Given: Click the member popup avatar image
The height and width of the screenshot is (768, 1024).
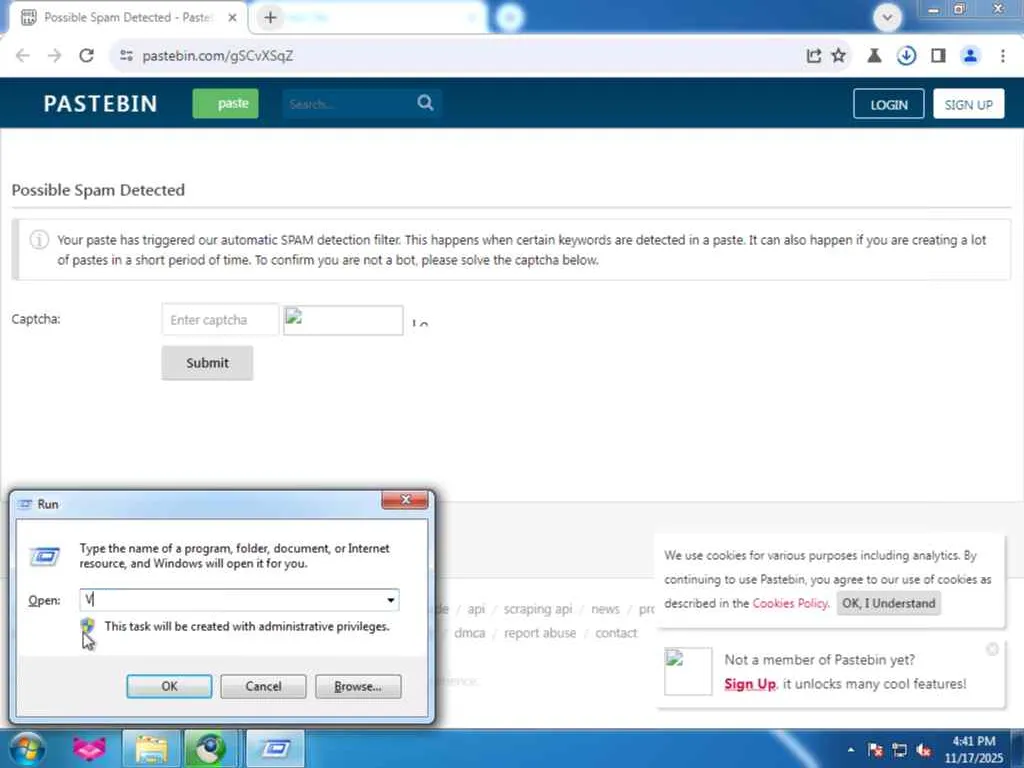Looking at the screenshot, I should tap(688, 671).
